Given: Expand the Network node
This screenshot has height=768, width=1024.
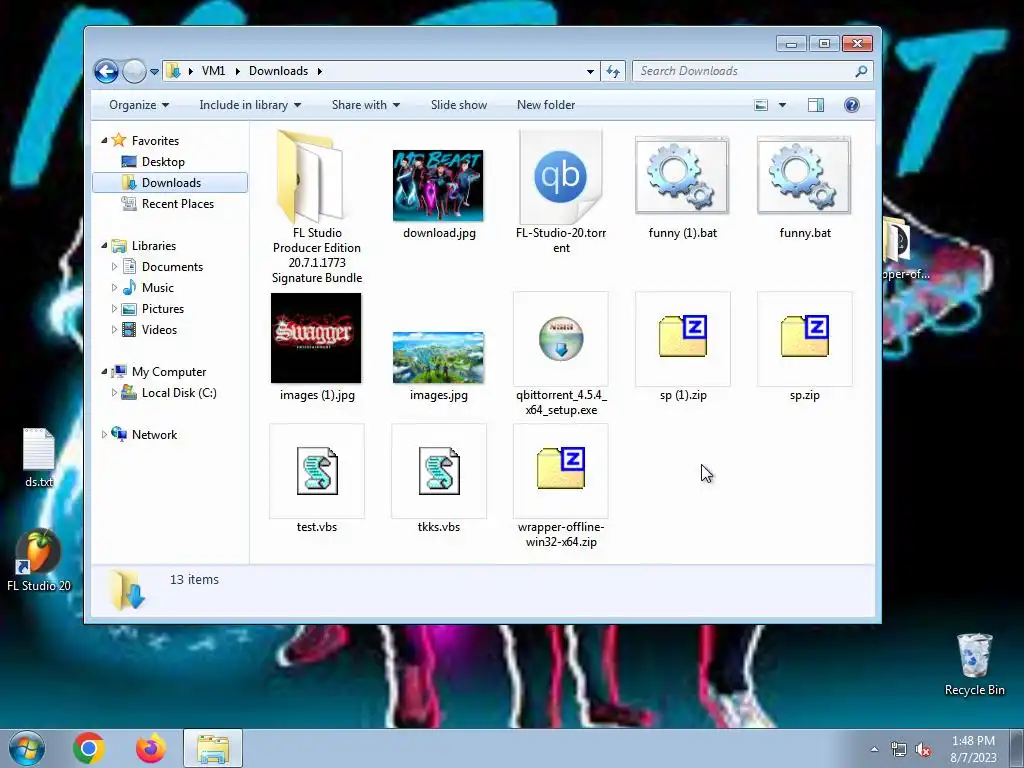Looking at the screenshot, I should click(x=104, y=434).
